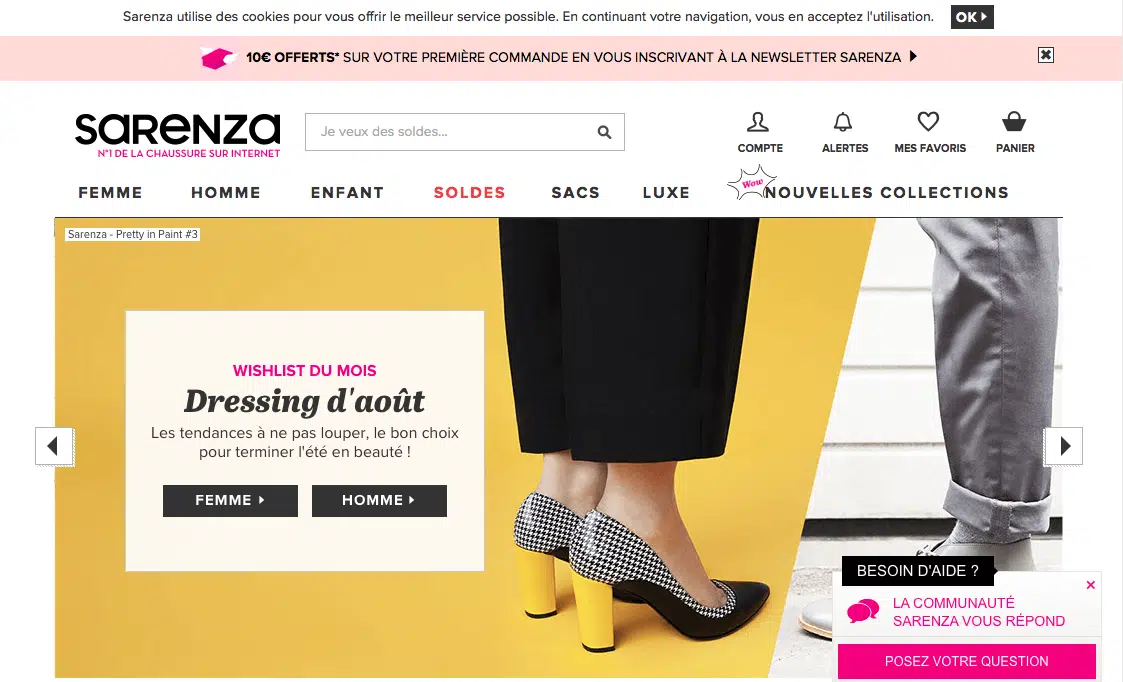Click the Femme wishlist button
This screenshot has width=1123, height=682.
(x=230, y=501)
